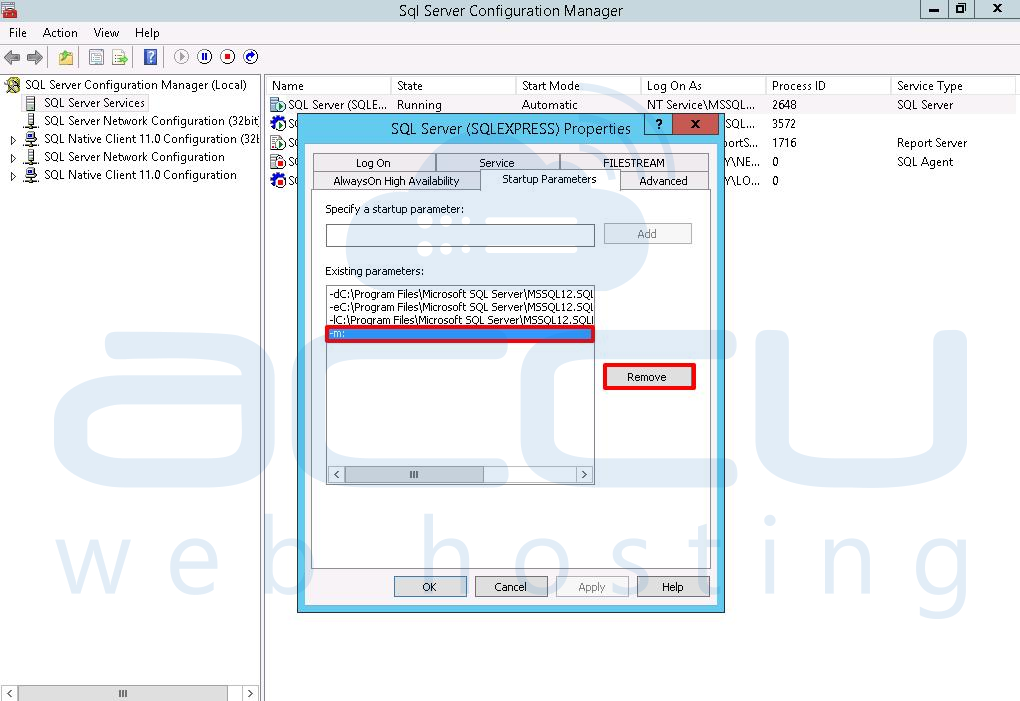Click the tree pane horizontal scrollbar thumb
Viewport: 1020px width, 701px height.
pos(123,693)
